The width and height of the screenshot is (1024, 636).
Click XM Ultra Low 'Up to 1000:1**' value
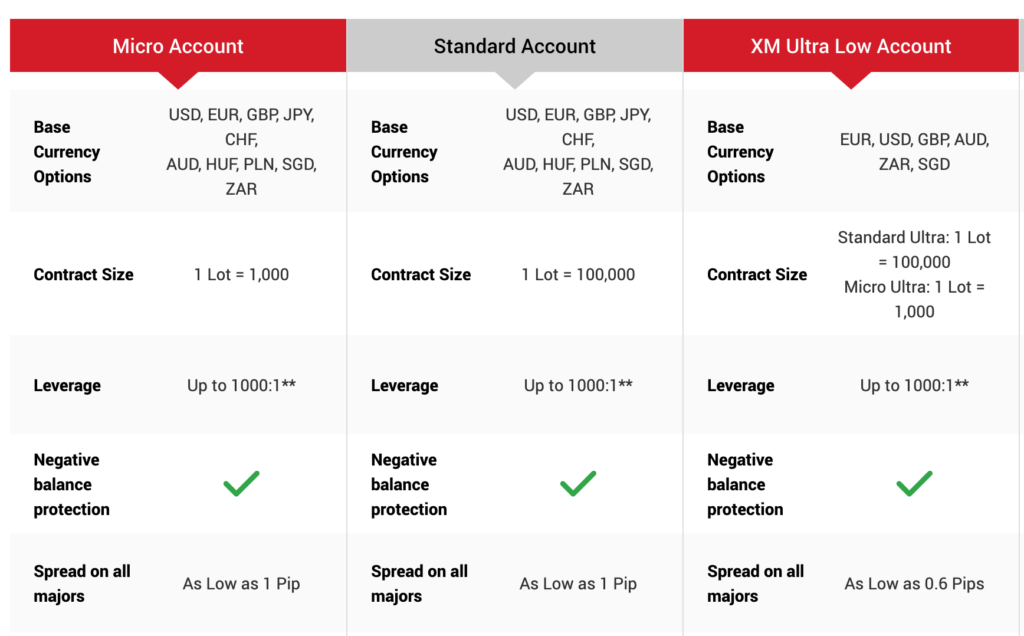(914, 385)
